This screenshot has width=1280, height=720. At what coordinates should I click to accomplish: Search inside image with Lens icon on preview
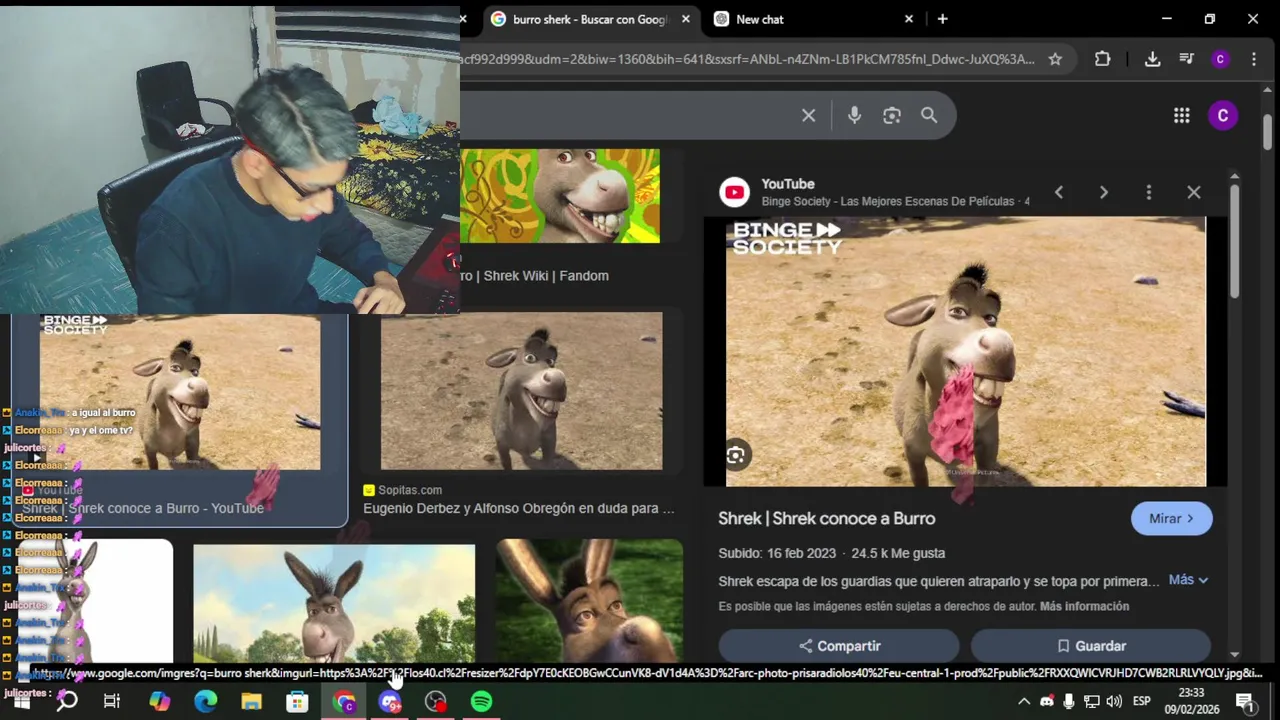[736, 455]
